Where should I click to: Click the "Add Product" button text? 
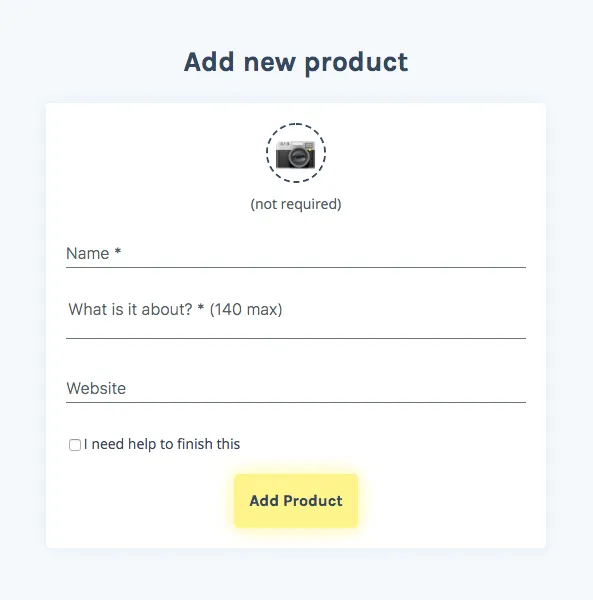[x=296, y=501]
